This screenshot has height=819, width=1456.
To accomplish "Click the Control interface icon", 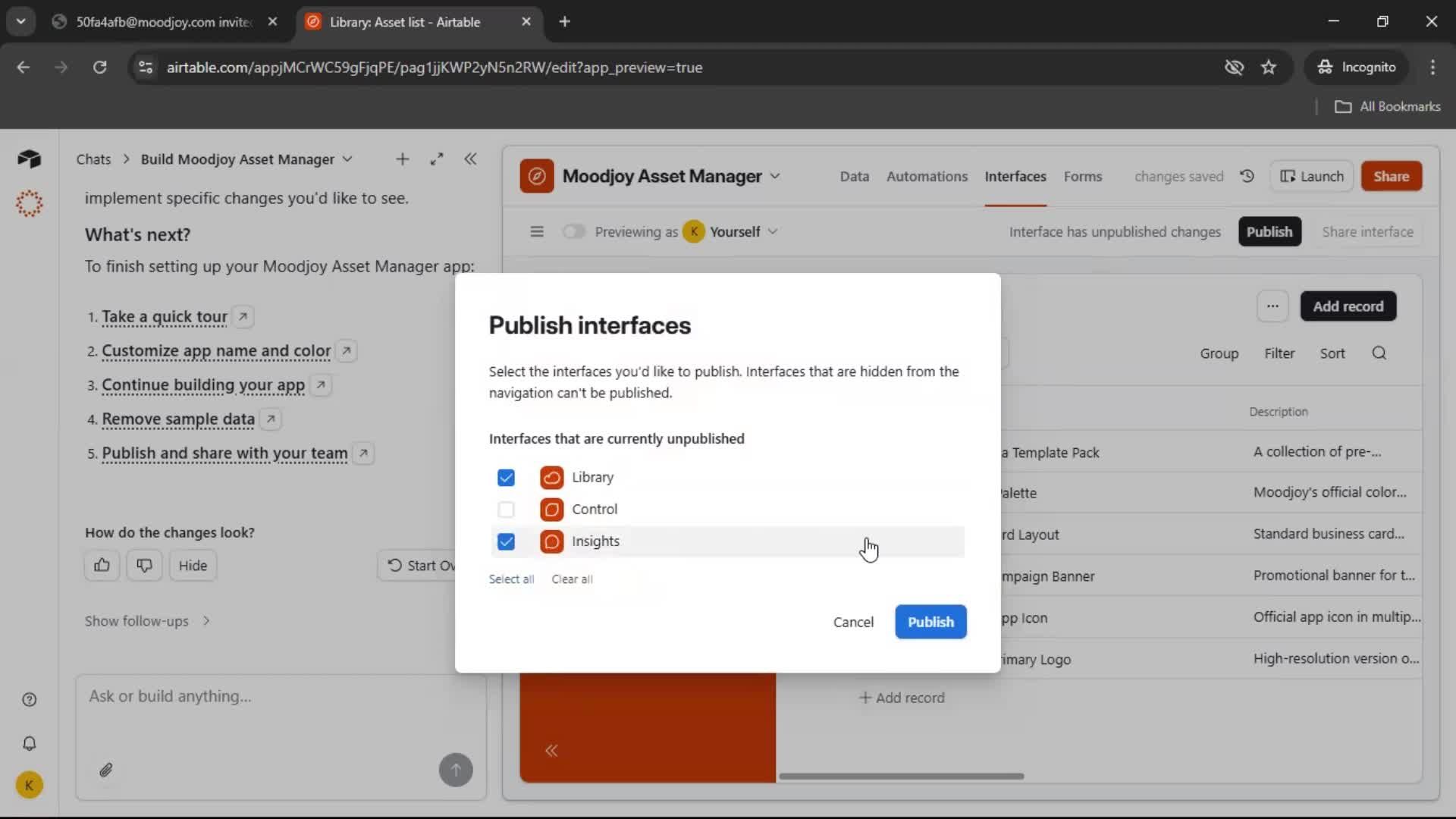I will click(x=552, y=510).
